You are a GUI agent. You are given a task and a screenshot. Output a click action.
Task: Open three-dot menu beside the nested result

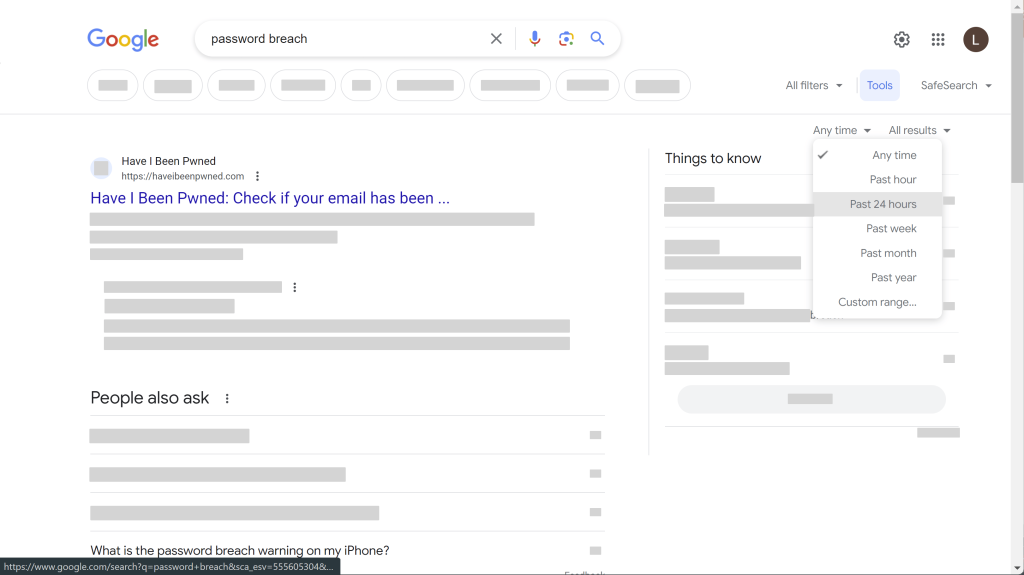point(295,288)
